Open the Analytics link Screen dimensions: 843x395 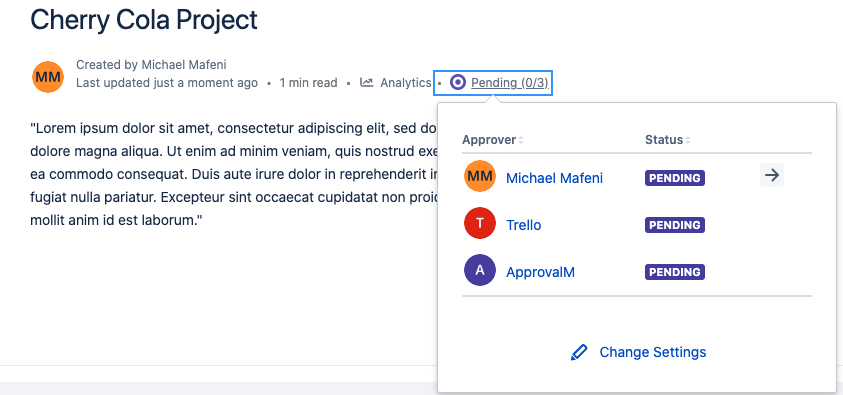tap(405, 83)
